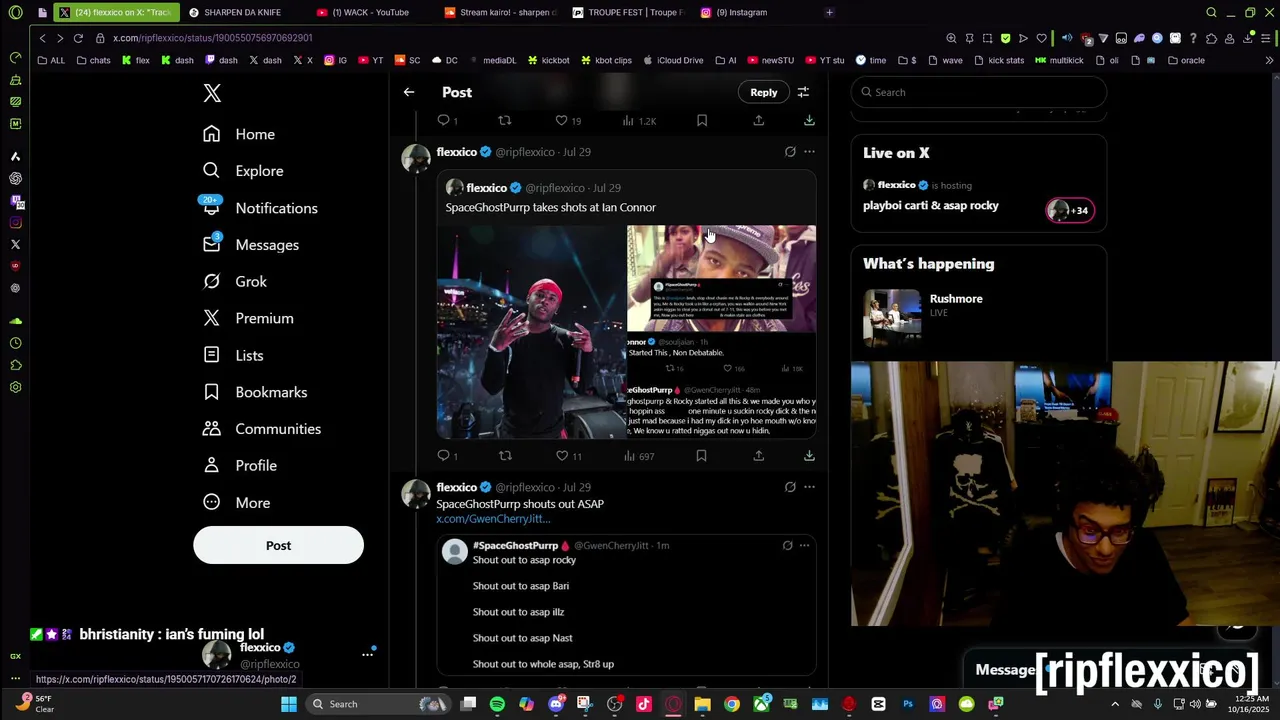Open more options on the Ian Connor post

point(809,152)
